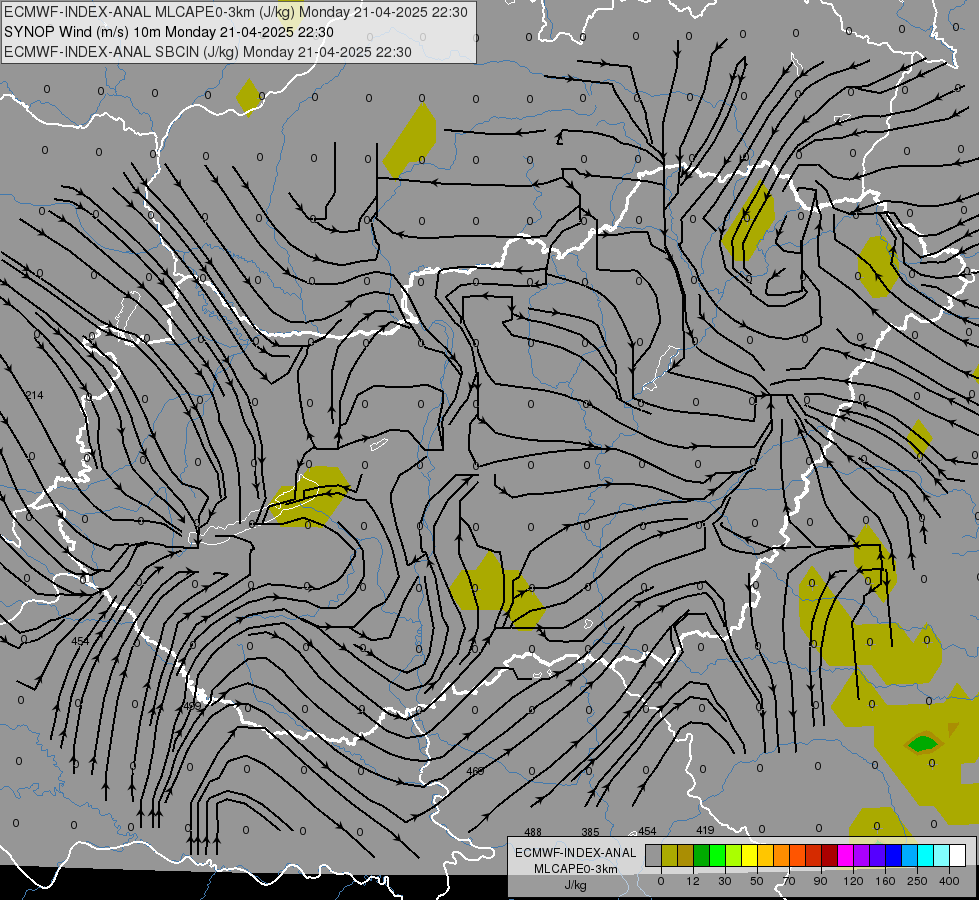Viewport: 979px width, 900px height.
Task: Click the legend value label 400
Action: click(x=949, y=881)
